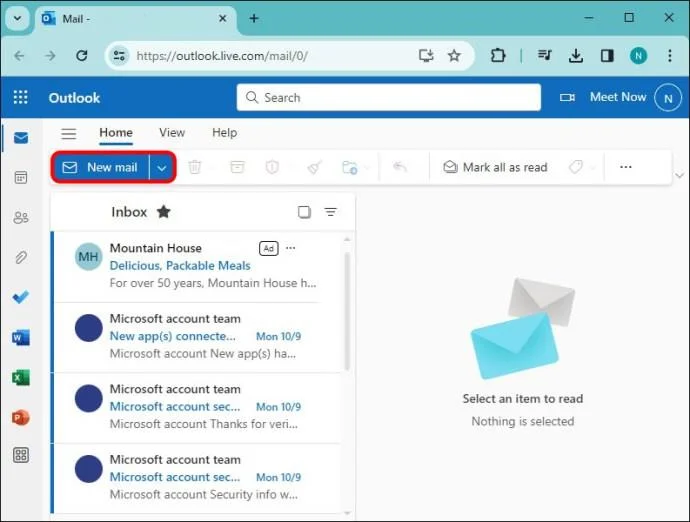Open ellipsis options on Mountain House ad

click(290, 248)
